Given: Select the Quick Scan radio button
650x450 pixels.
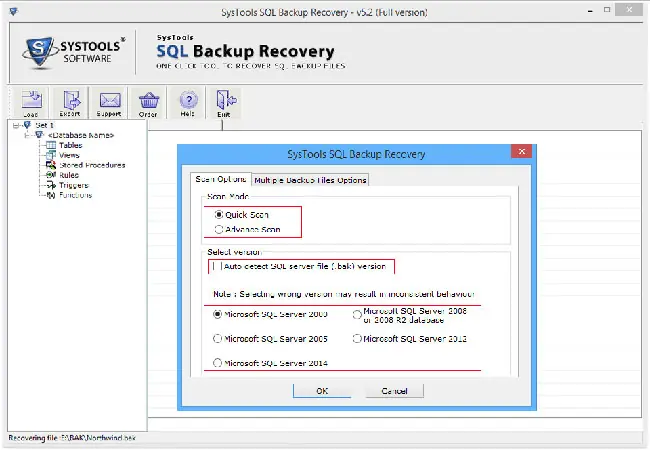Looking at the screenshot, I should click(218, 215).
